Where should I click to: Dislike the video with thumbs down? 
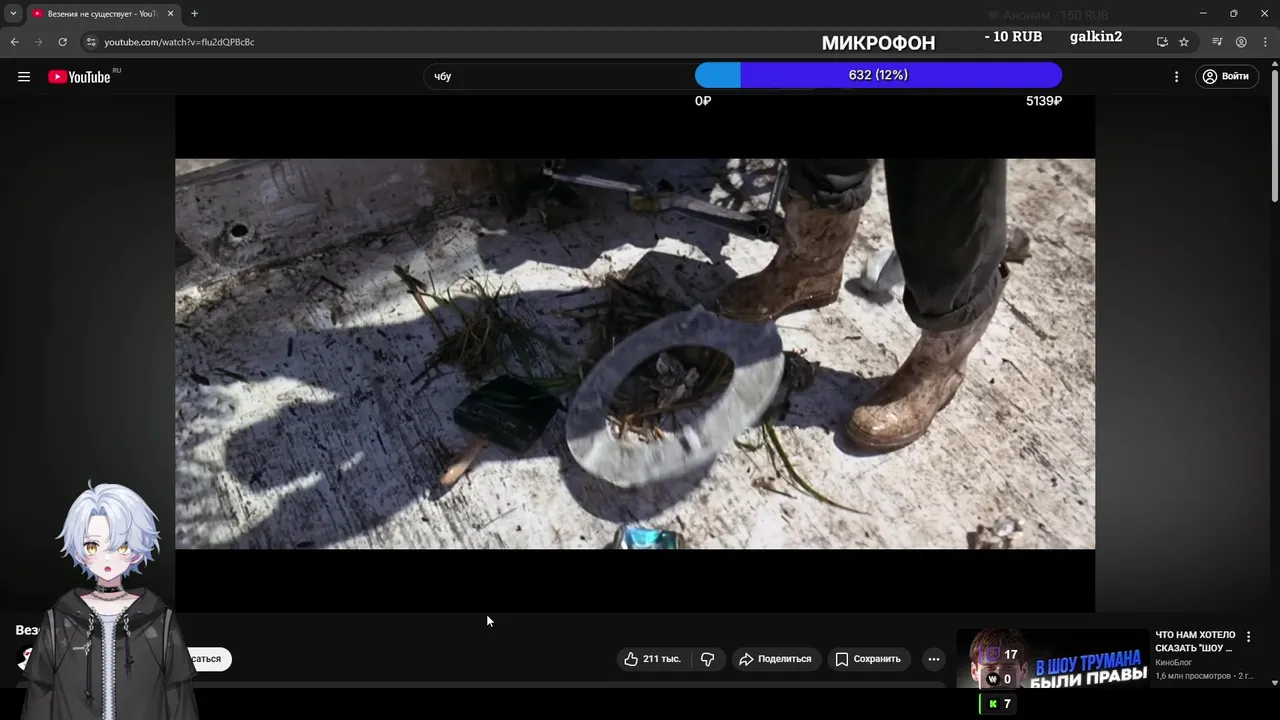(x=707, y=659)
